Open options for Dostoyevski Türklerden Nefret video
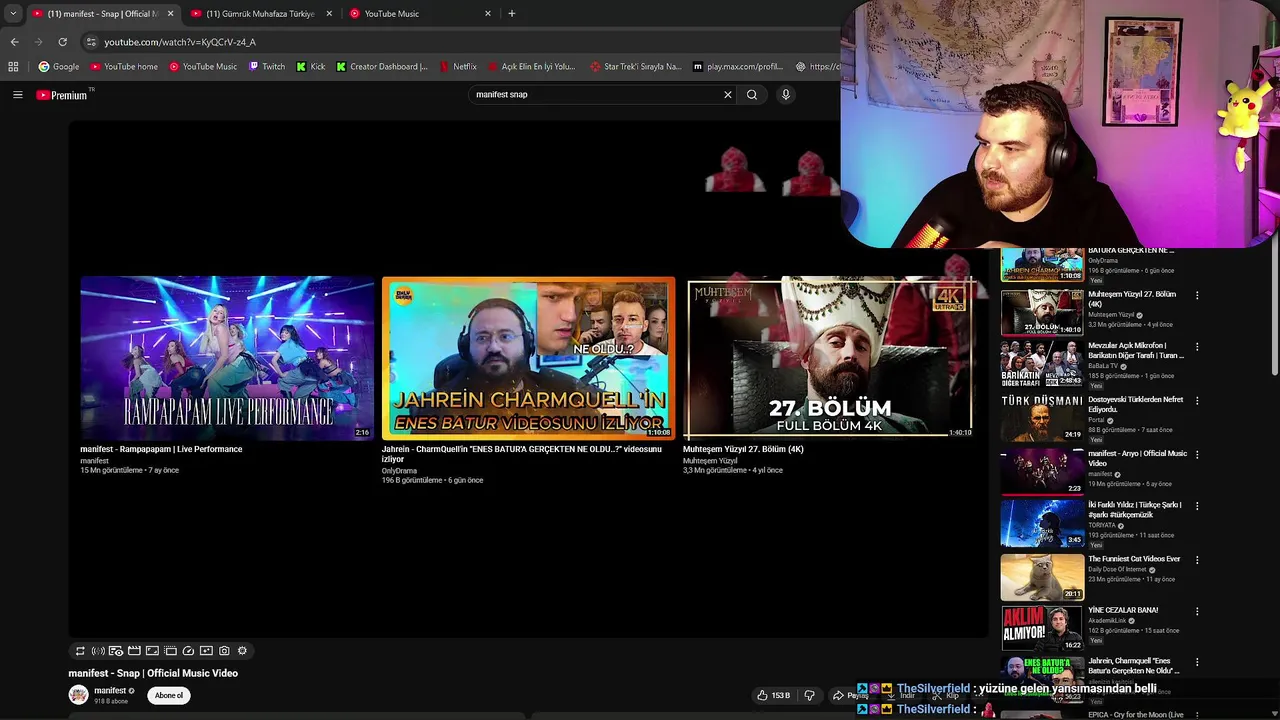Screen dimensions: 1280x720 coord(1197,401)
